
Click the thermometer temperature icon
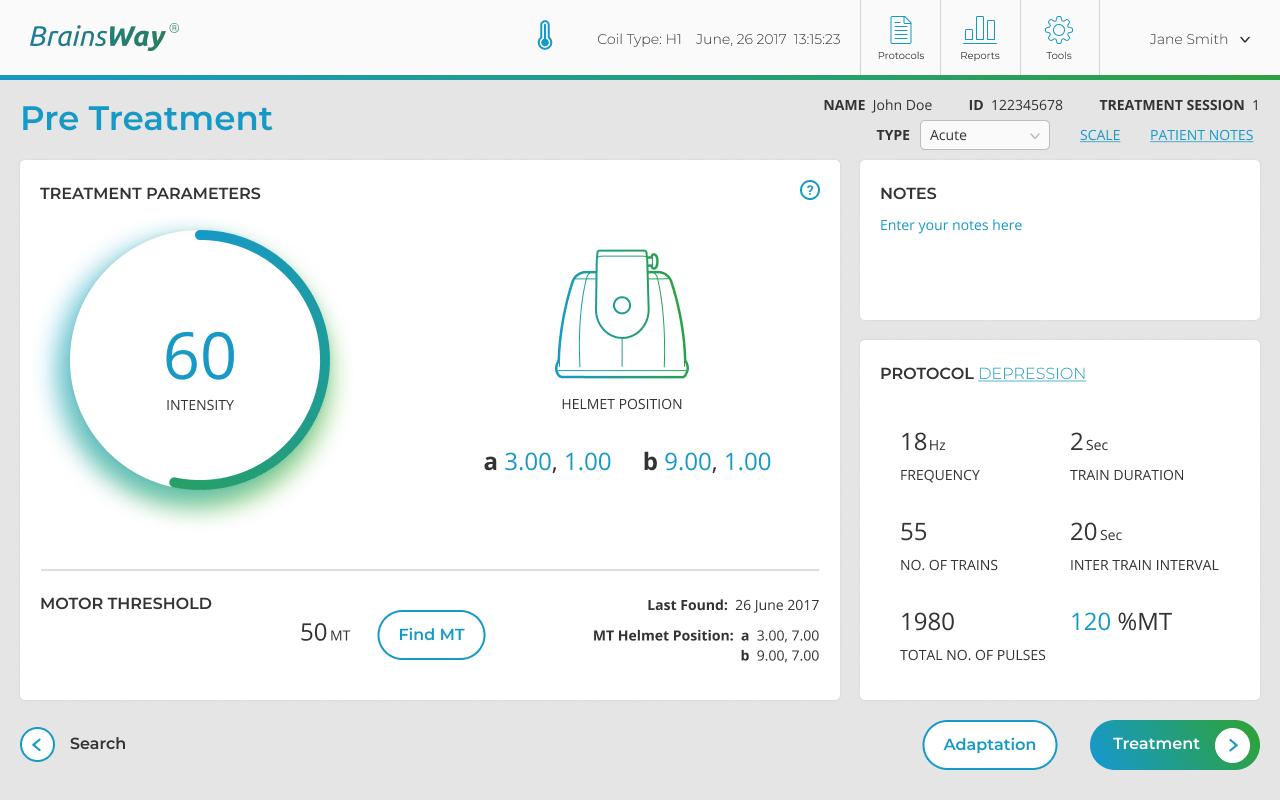pyautogui.click(x=544, y=38)
